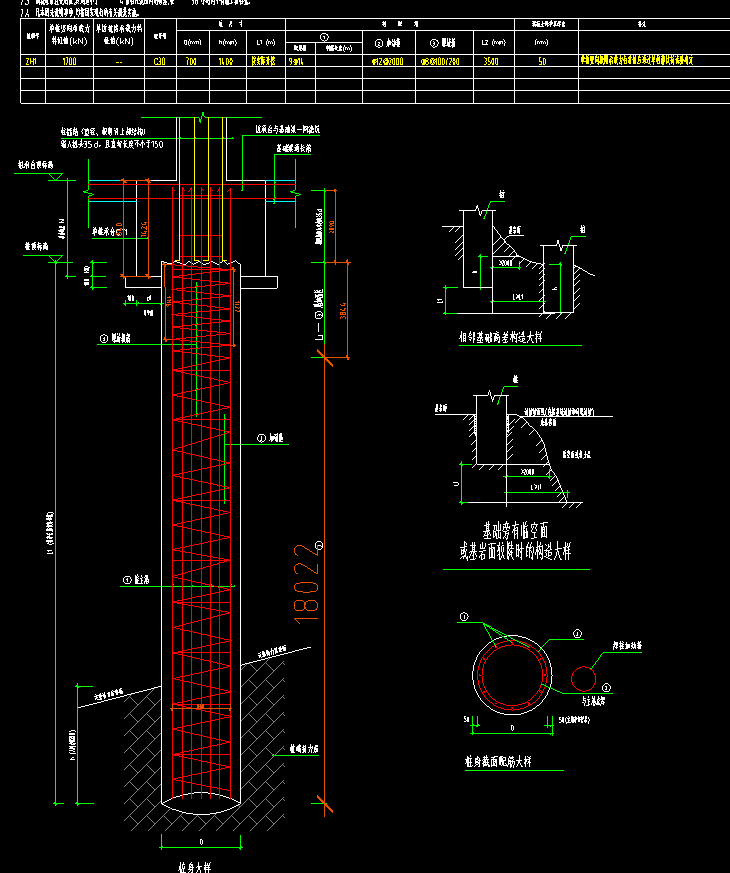Image resolution: width=730 pixels, height=873 pixels.
Task: Click the "3500" L2 value cell
Action: coord(491,61)
